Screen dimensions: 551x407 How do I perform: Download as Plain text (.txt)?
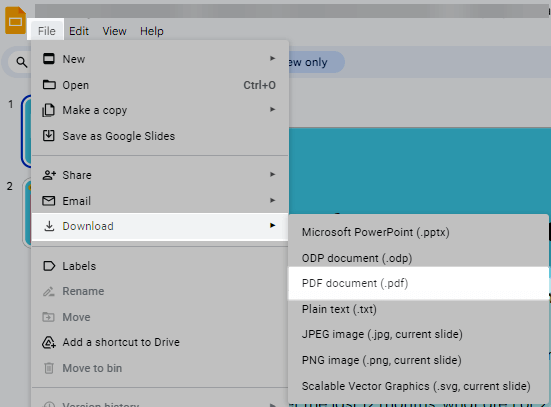[x=418, y=309]
